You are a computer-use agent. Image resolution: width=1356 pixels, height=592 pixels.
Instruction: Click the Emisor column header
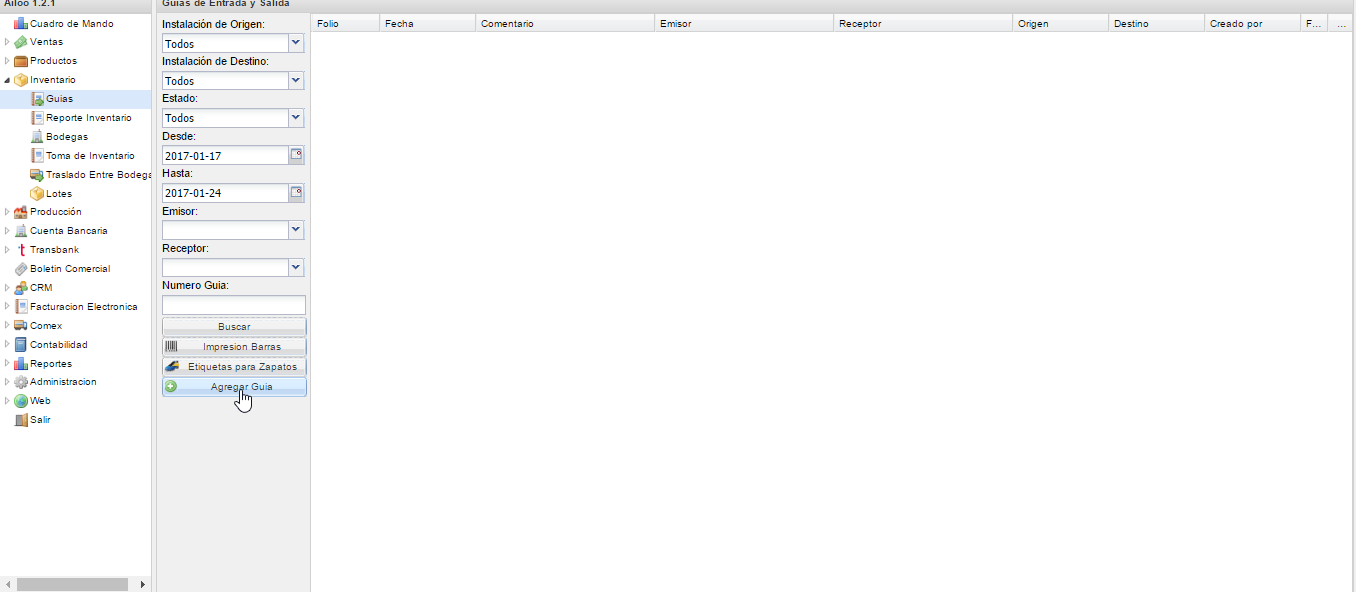[743, 23]
